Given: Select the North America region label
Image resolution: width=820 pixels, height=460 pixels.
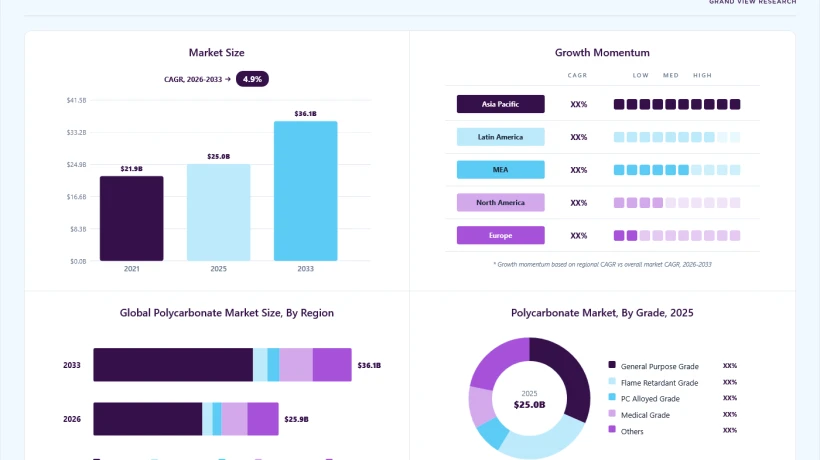Looking at the screenshot, I should pyautogui.click(x=500, y=202).
